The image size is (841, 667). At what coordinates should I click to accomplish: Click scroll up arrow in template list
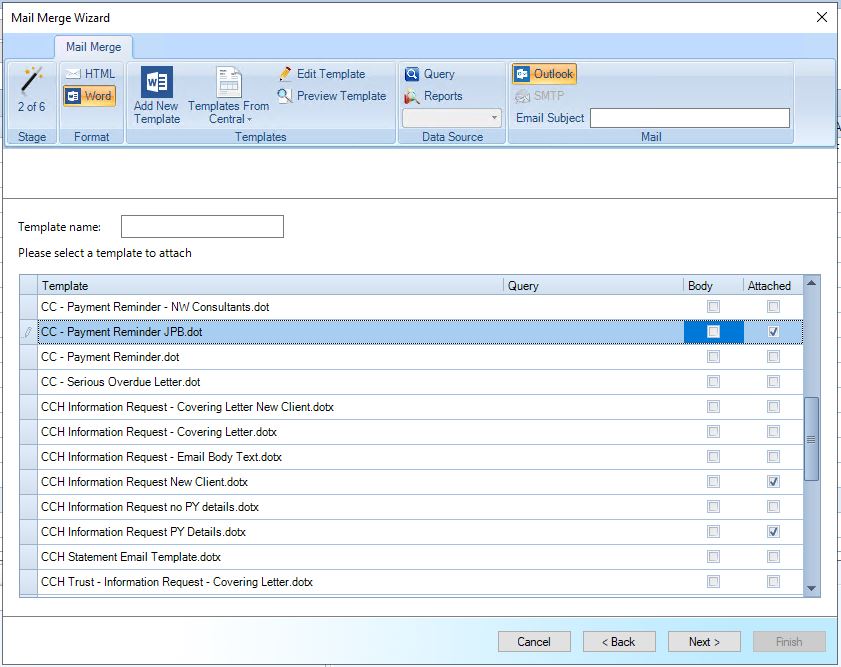[812, 283]
